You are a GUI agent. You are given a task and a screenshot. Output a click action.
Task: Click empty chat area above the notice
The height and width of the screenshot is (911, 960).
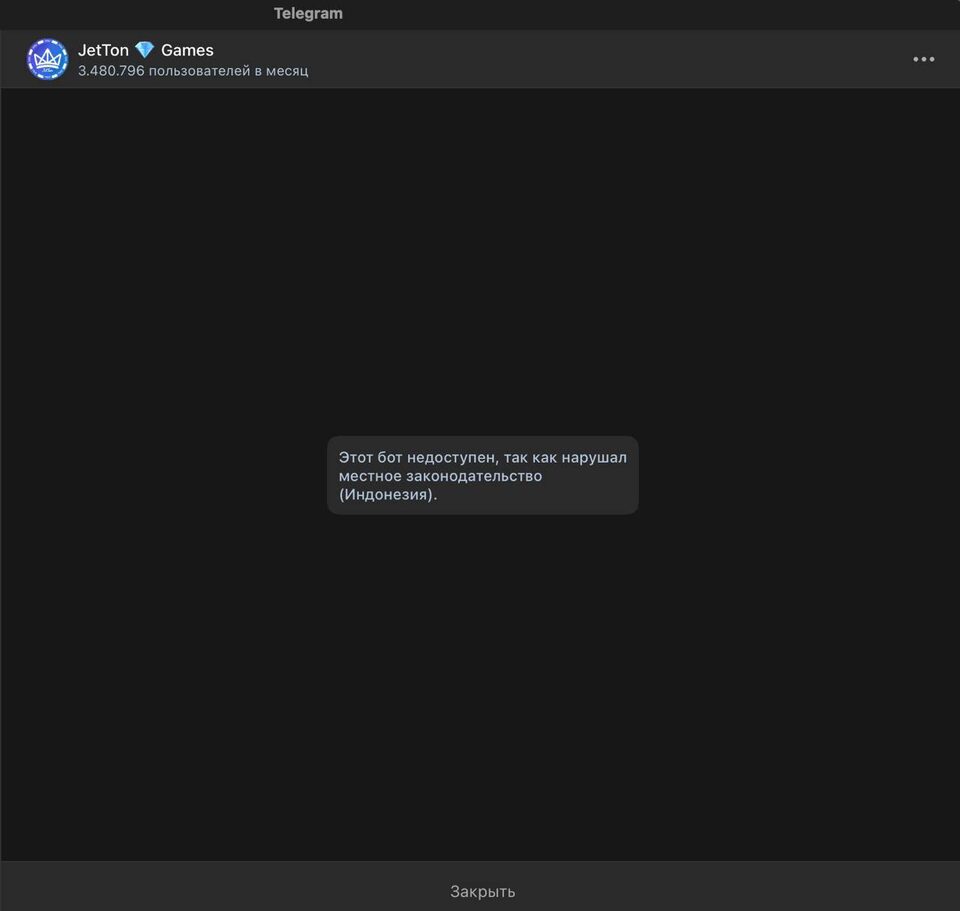pyautogui.click(x=480, y=260)
